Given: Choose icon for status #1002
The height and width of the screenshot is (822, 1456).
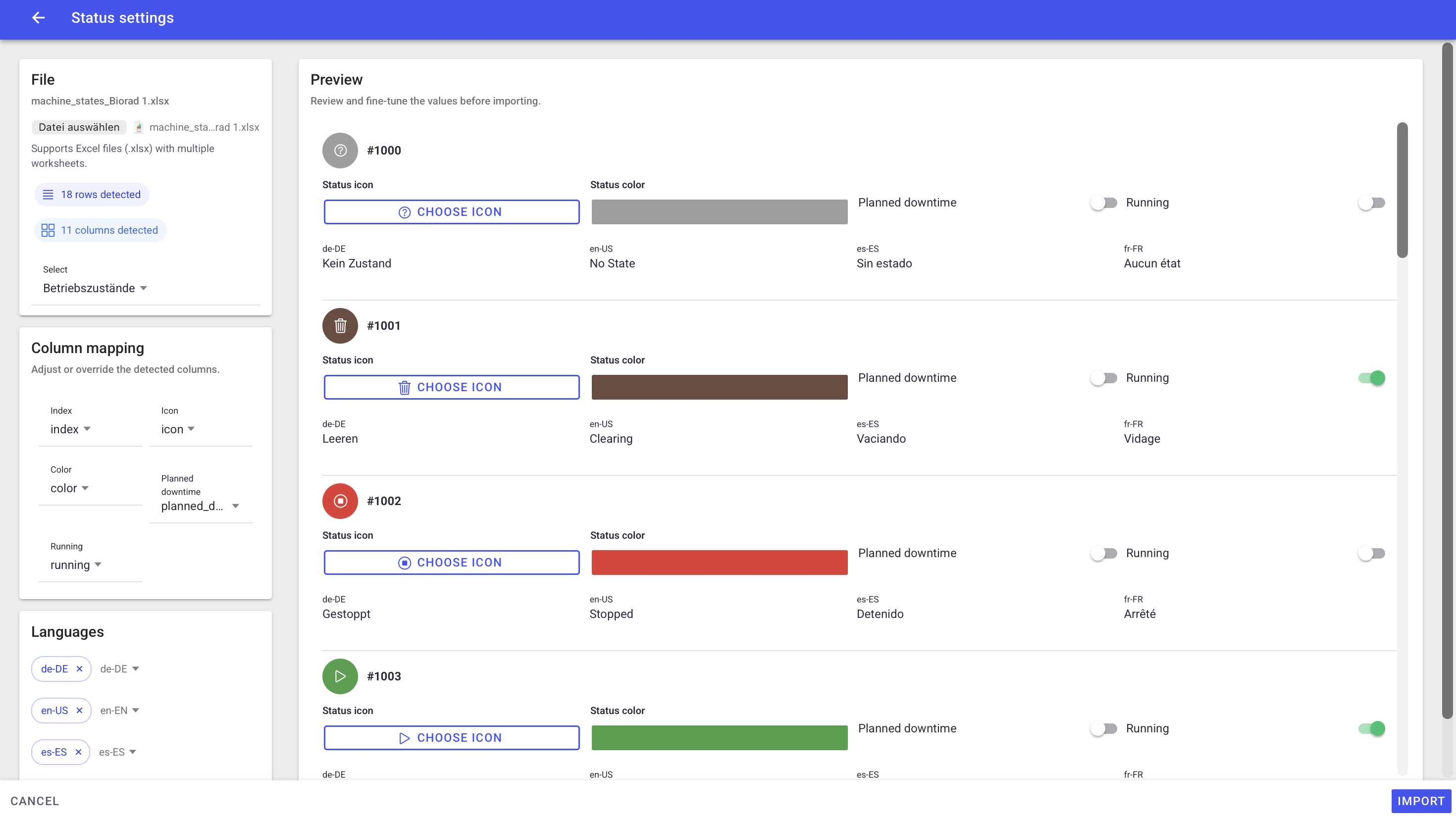Looking at the screenshot, I should 451,563.
